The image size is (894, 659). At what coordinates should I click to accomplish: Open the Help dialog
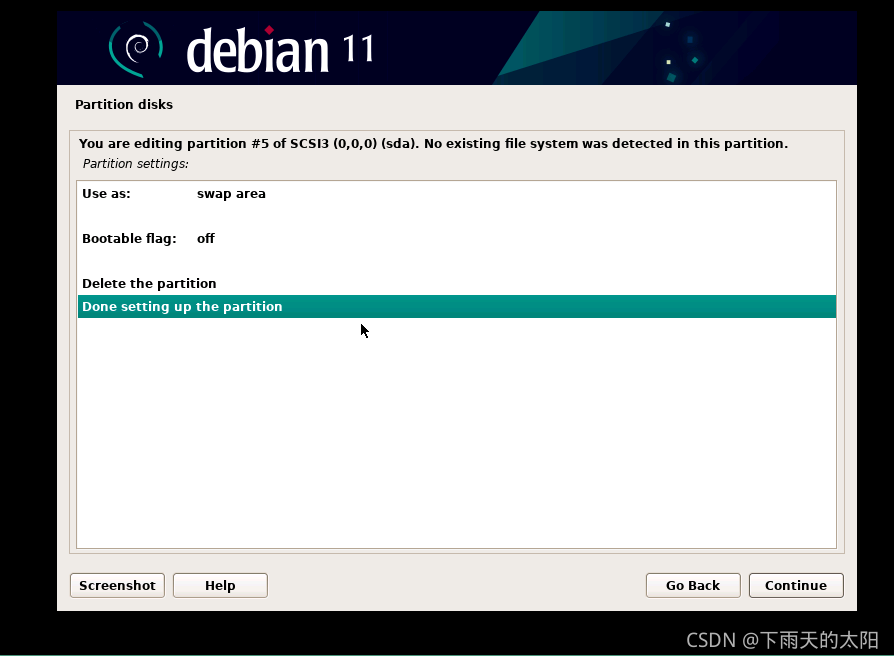(219, 585)
